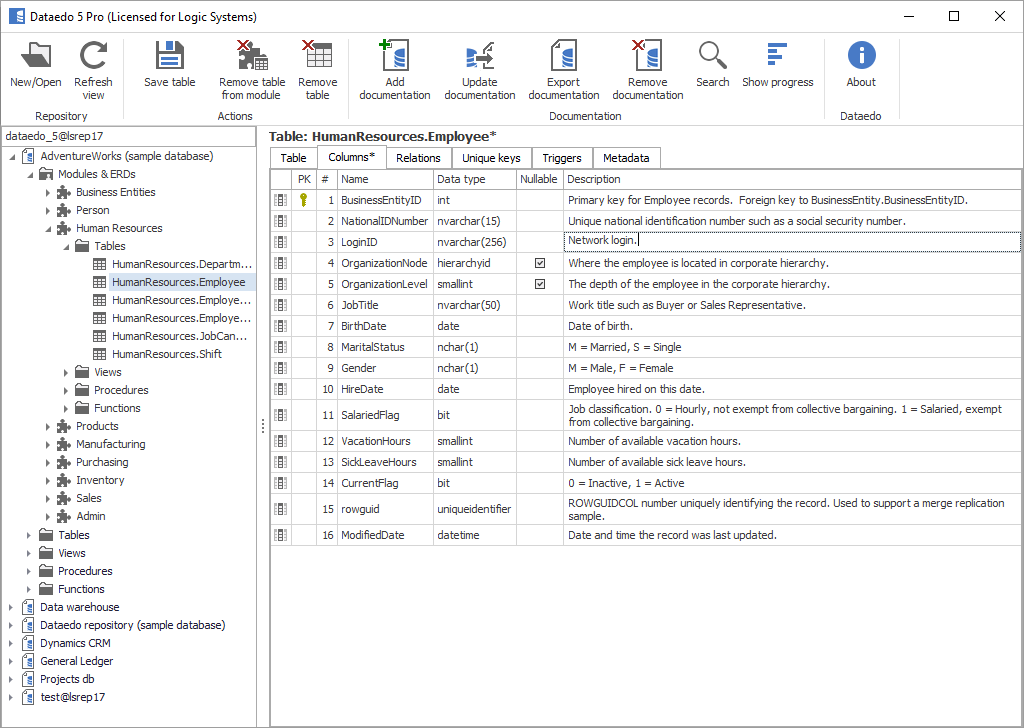Click the Save table floppy icon

tap(170, 55)
